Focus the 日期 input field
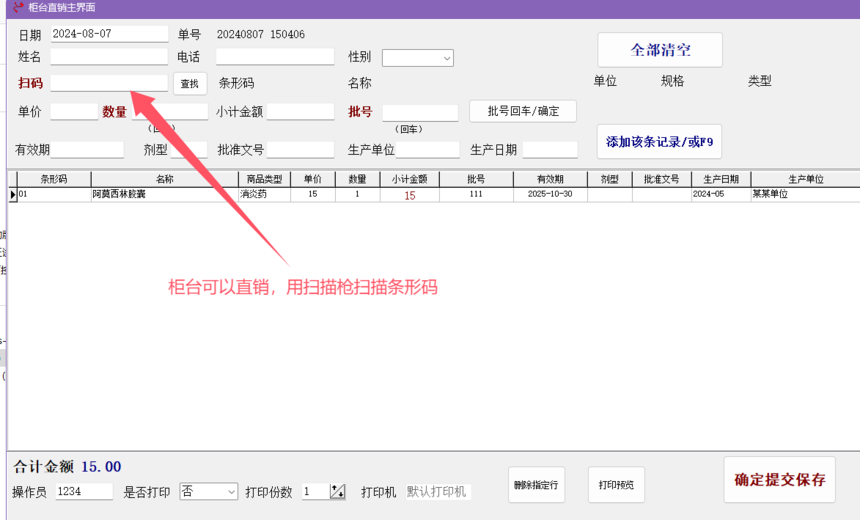The height and width of the screenshot is (520, 860). pos(110,34)
